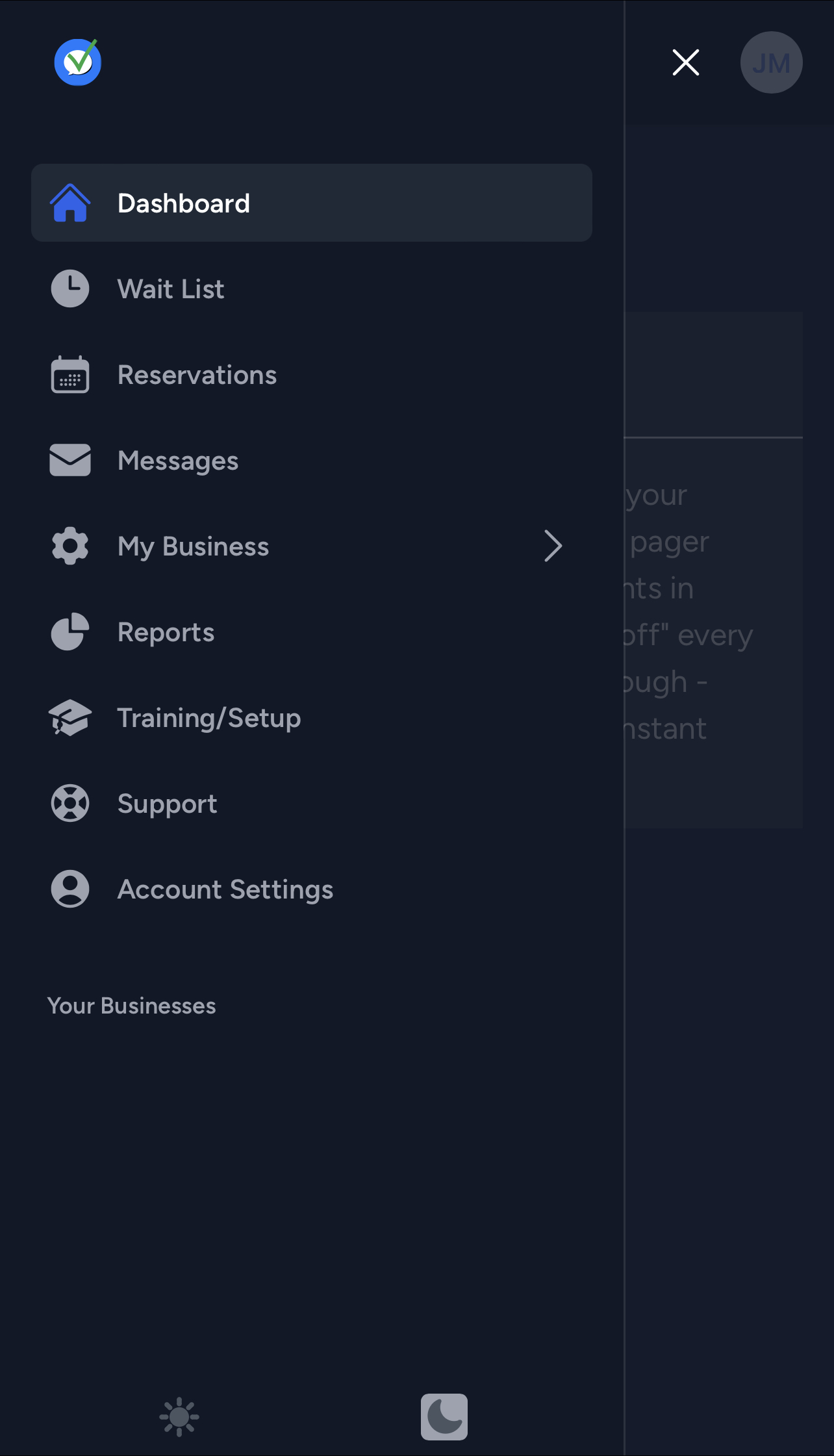Enable light mode with the sun toggle
The image size is (834, 1456).
point(179,1418)
